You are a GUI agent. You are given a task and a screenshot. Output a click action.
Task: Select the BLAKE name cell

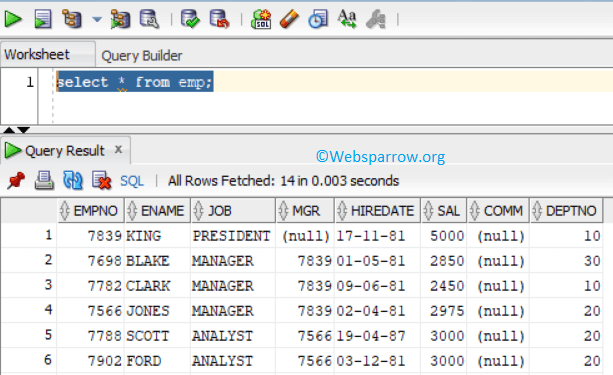pyautogui.click(x=158, y=261)
